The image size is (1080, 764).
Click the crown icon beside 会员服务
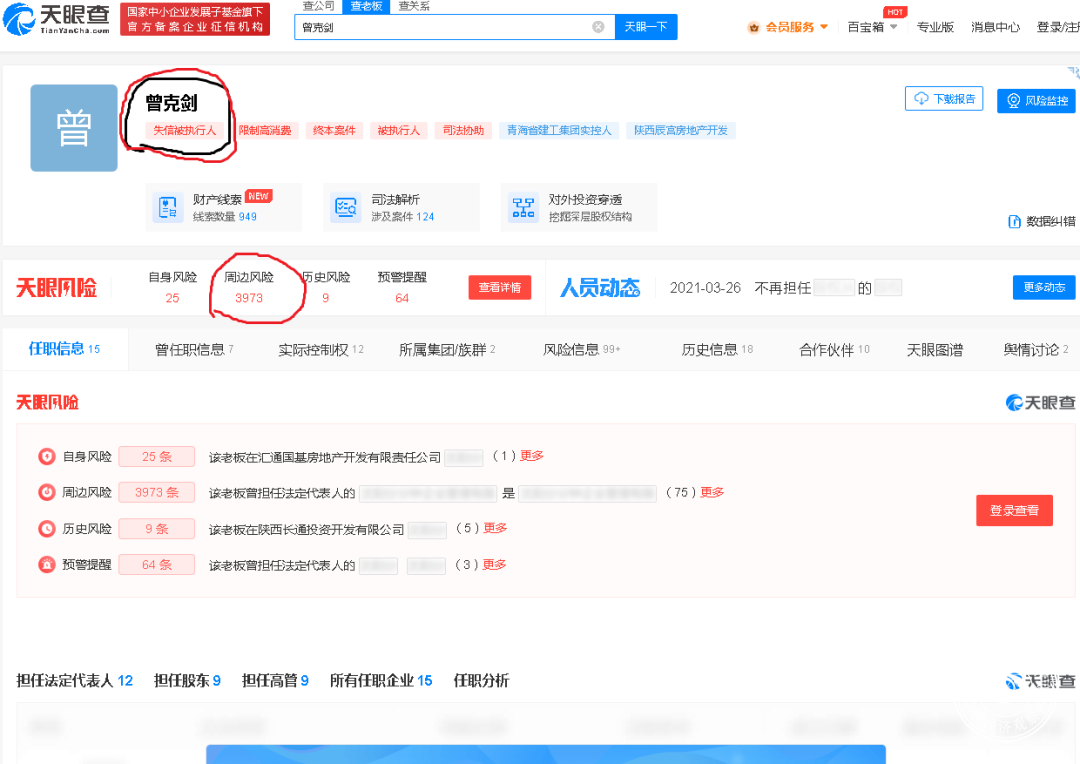click(x=754, y=28)
